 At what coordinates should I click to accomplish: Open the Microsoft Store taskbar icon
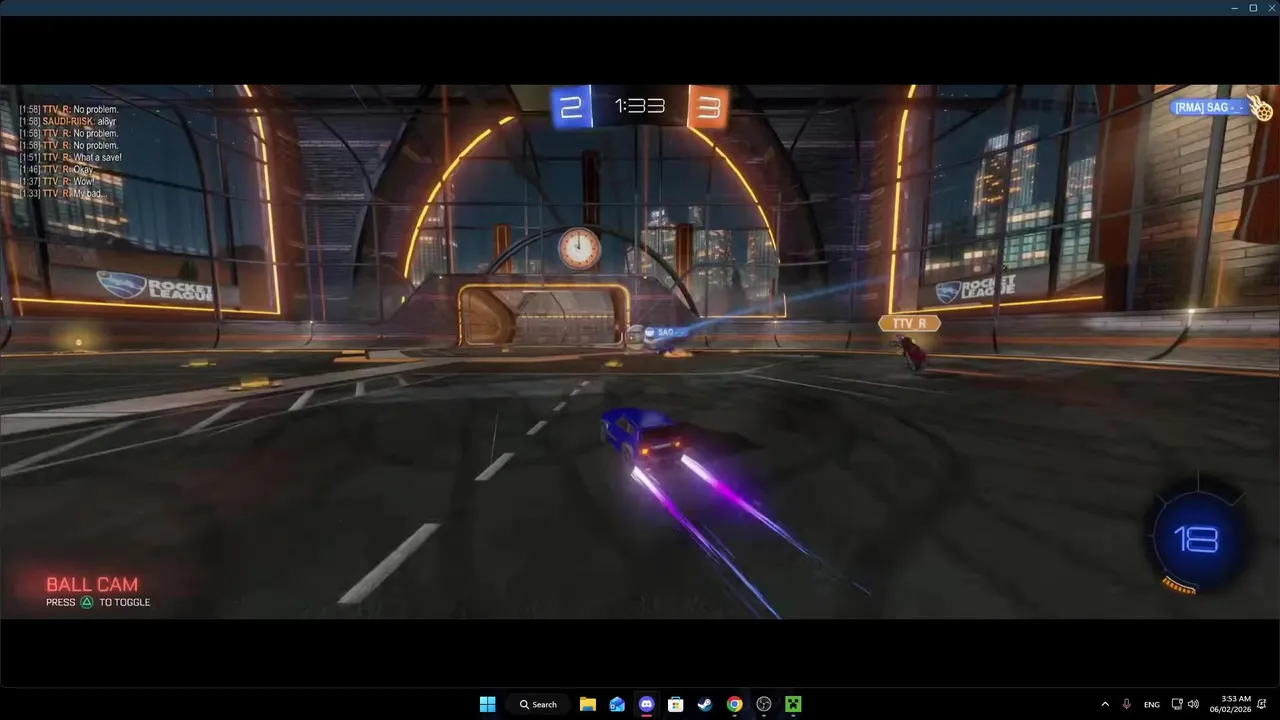tap(675, 704)
